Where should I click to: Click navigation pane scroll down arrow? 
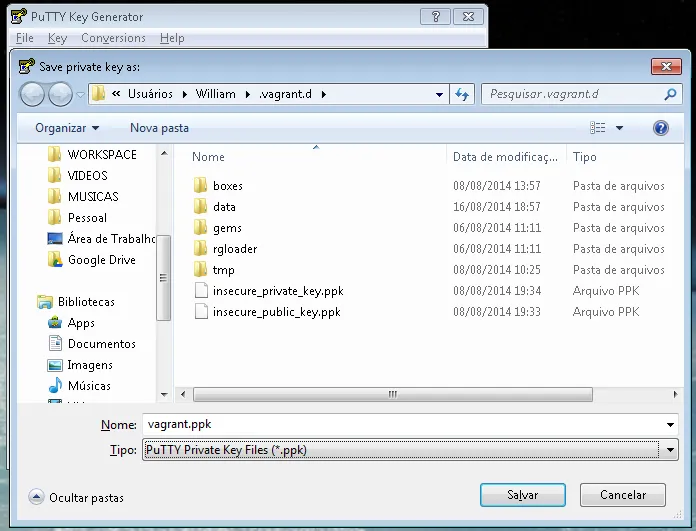coord(164,394)
